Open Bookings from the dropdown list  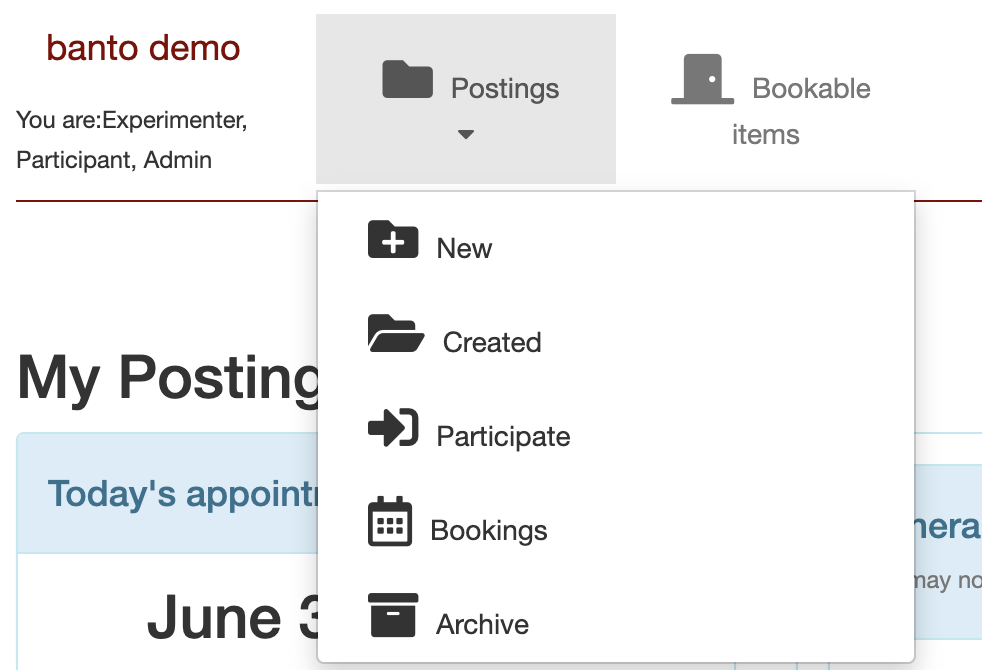(489, 530)
